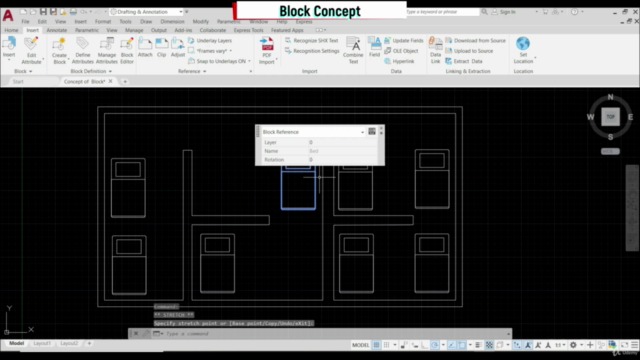Open Express Tools ribbon tab
This screenshot has width=640, height=360.
[x=248, y=30]
